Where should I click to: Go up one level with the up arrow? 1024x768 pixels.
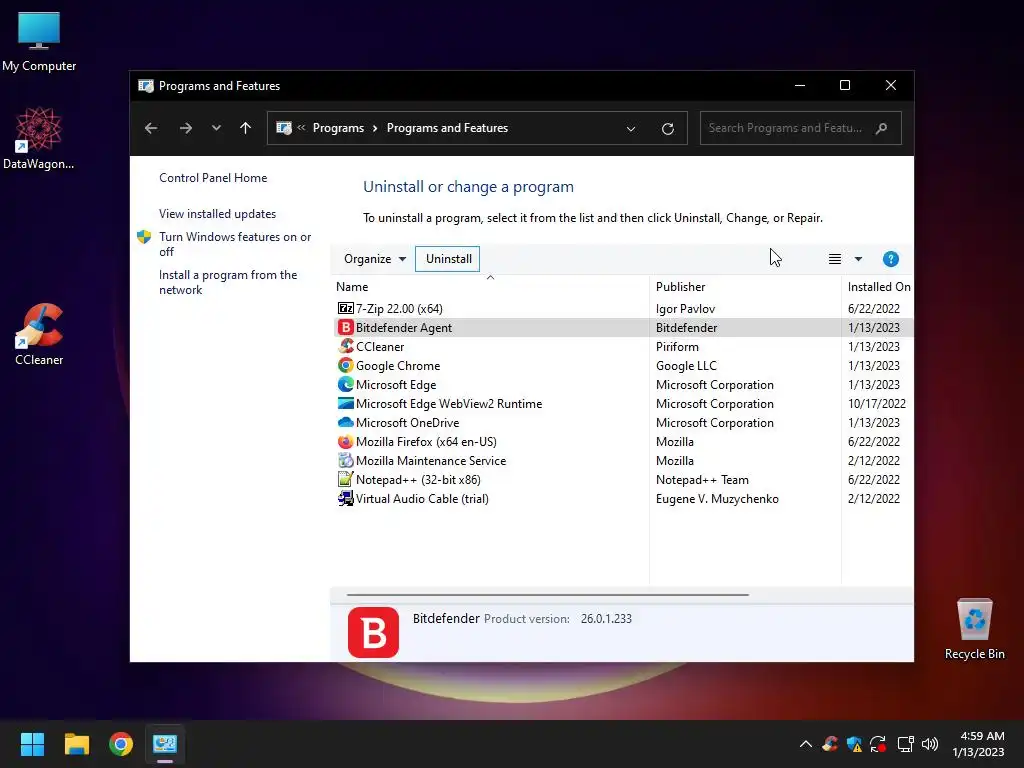(246, 128)
